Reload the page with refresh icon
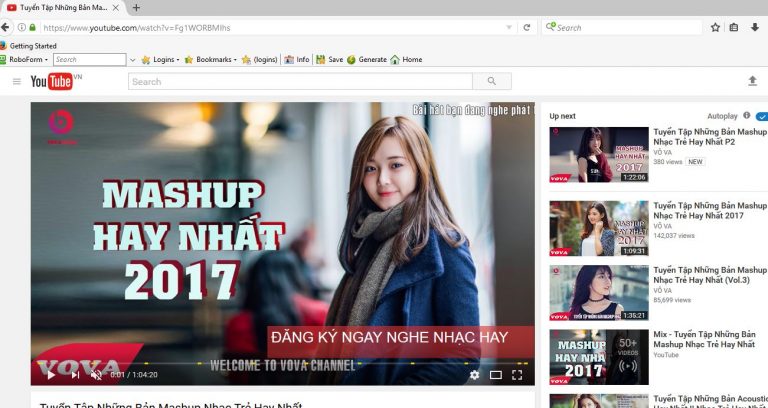 (527, 27)
